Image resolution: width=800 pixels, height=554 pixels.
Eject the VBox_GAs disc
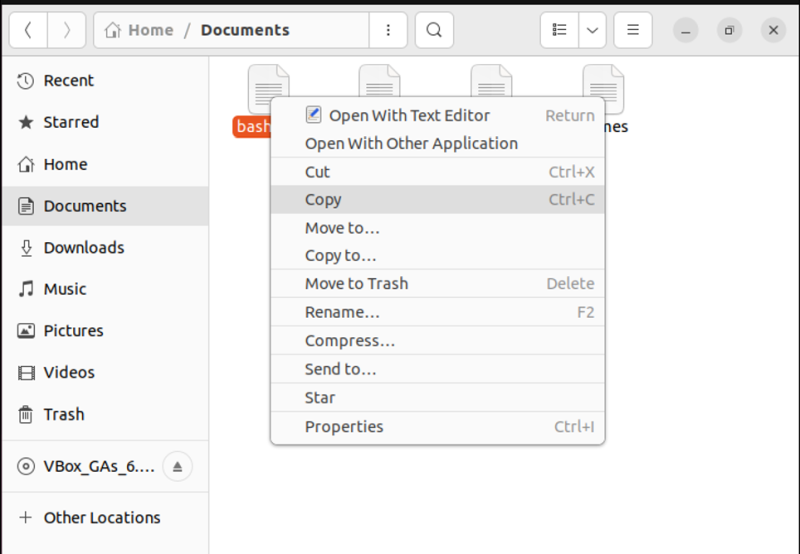(177, 466)
